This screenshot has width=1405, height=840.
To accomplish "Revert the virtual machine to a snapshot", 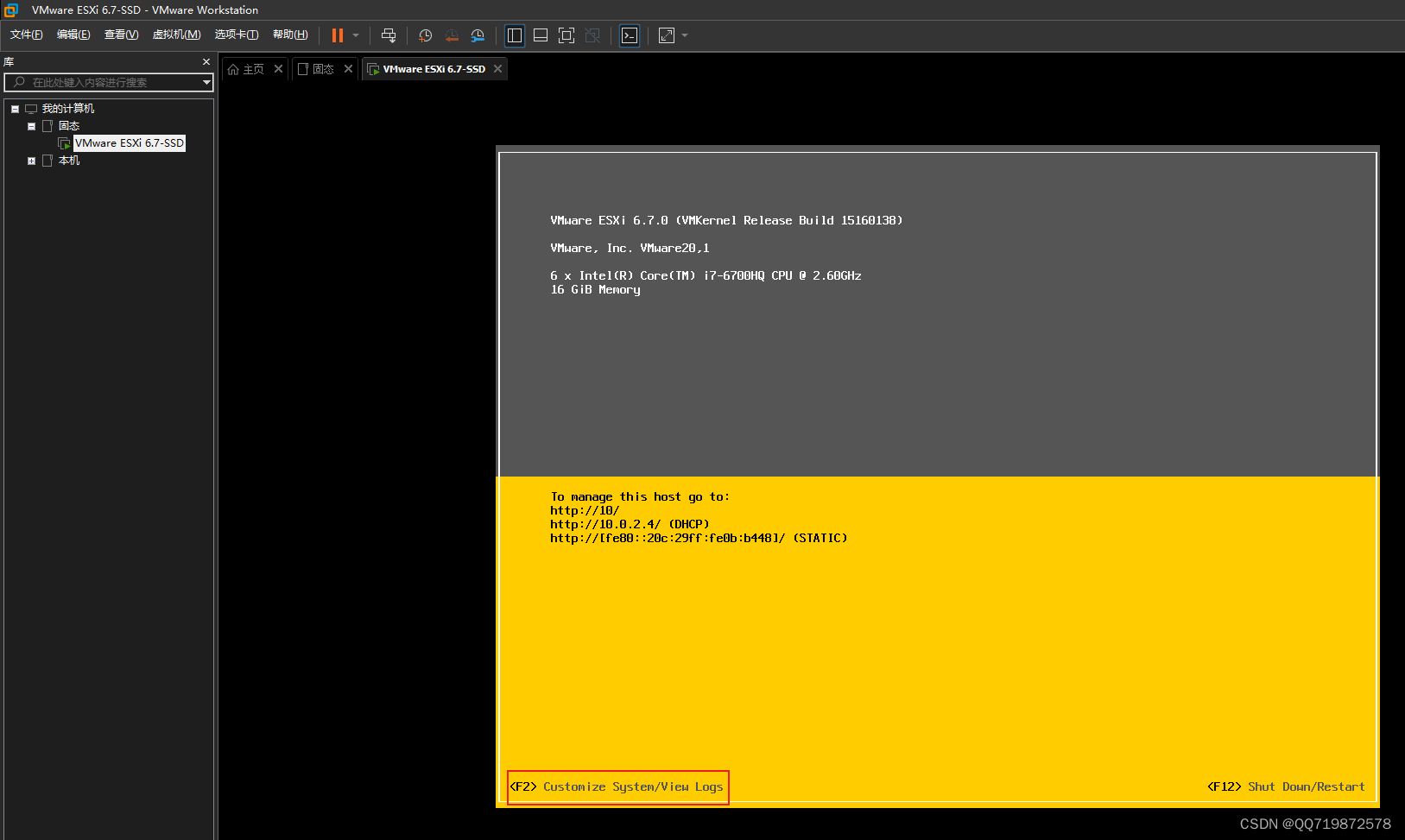I will (x=452, y=35).
